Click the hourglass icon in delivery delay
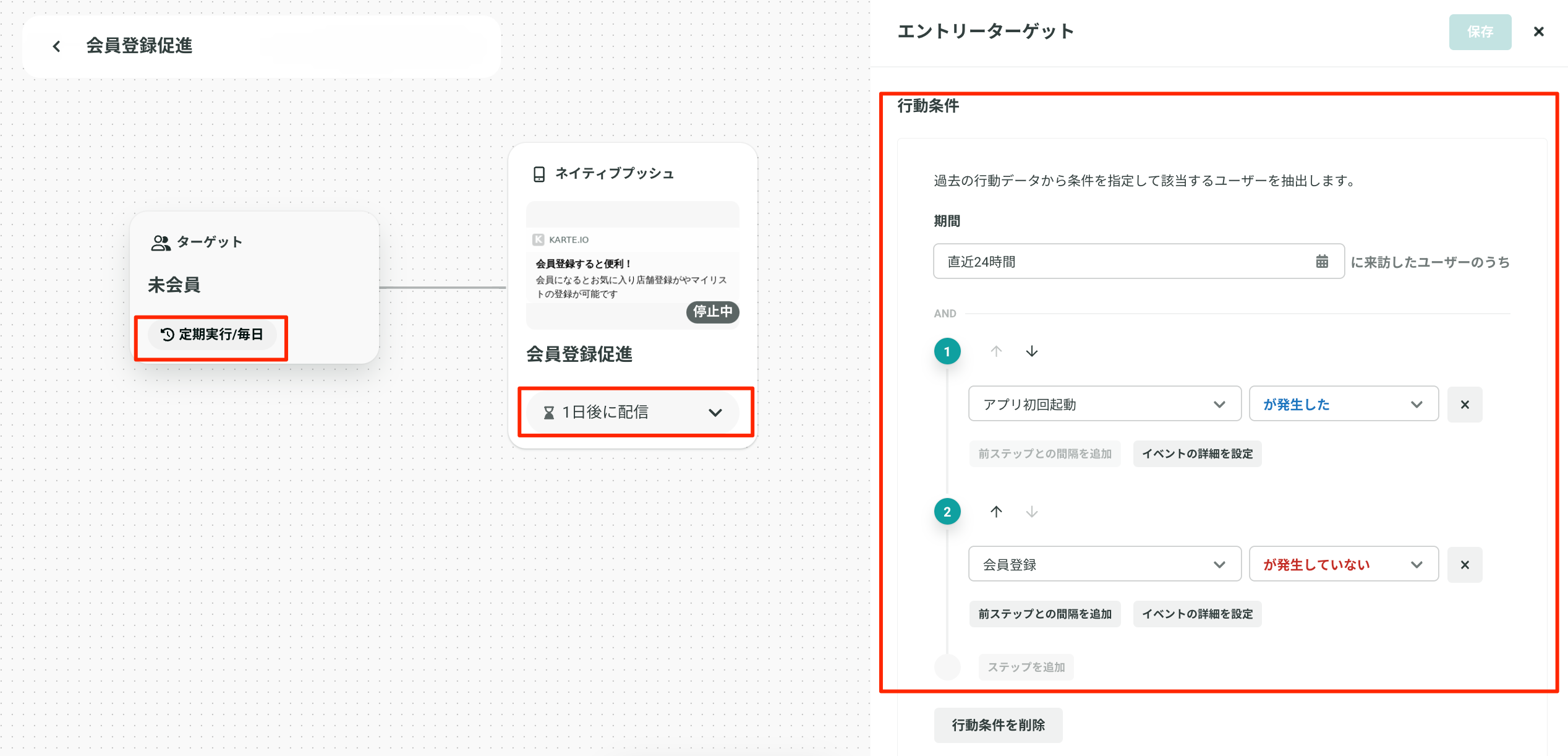This screenshot has height=756, width=1568. (548, 413)
